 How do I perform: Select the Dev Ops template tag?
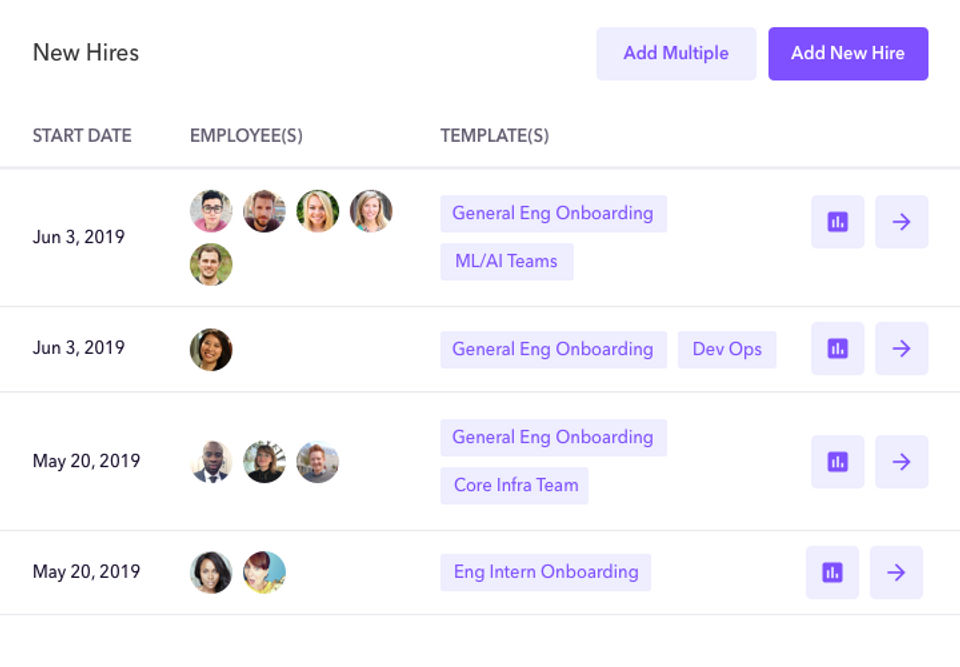coord(727,350)
